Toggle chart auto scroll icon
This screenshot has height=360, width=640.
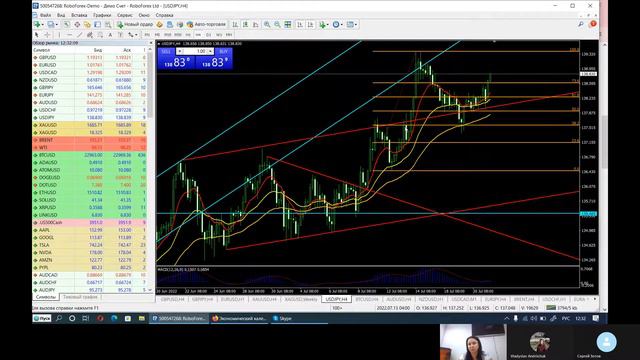300,24
